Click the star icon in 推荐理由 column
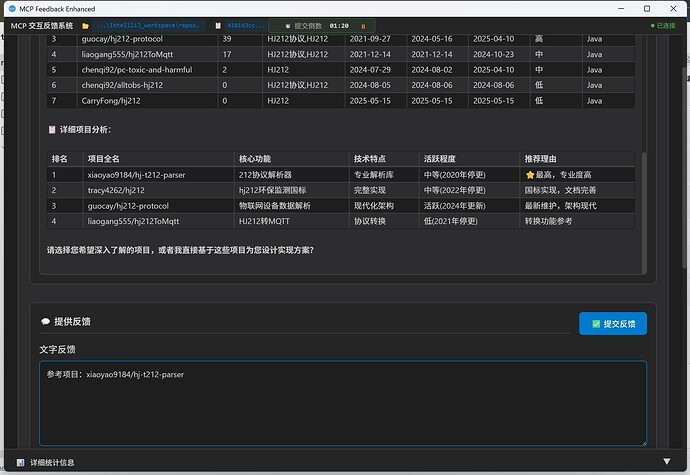Image resolution: width=690 pixels, height=475 pixels. tap(530, 175)
